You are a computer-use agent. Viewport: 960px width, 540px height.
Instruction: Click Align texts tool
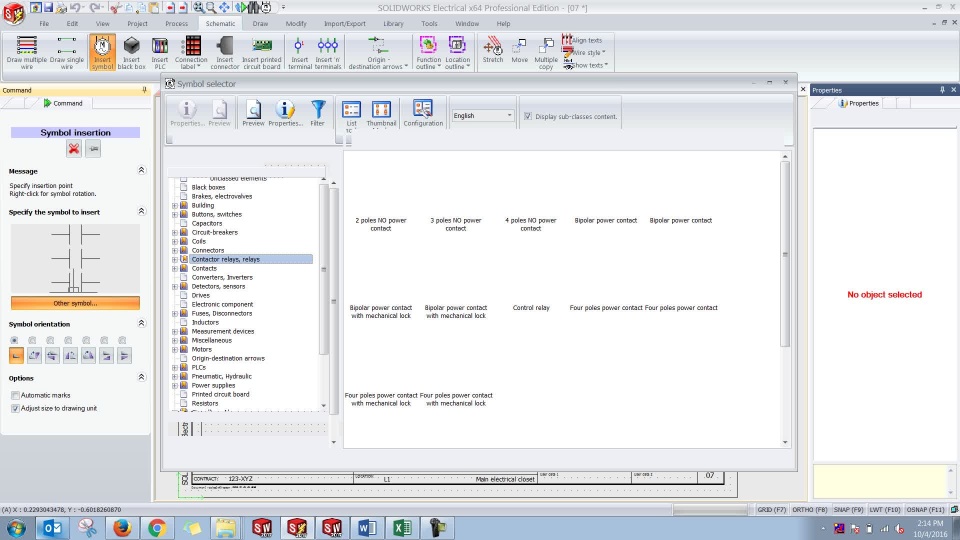(582, 40)
